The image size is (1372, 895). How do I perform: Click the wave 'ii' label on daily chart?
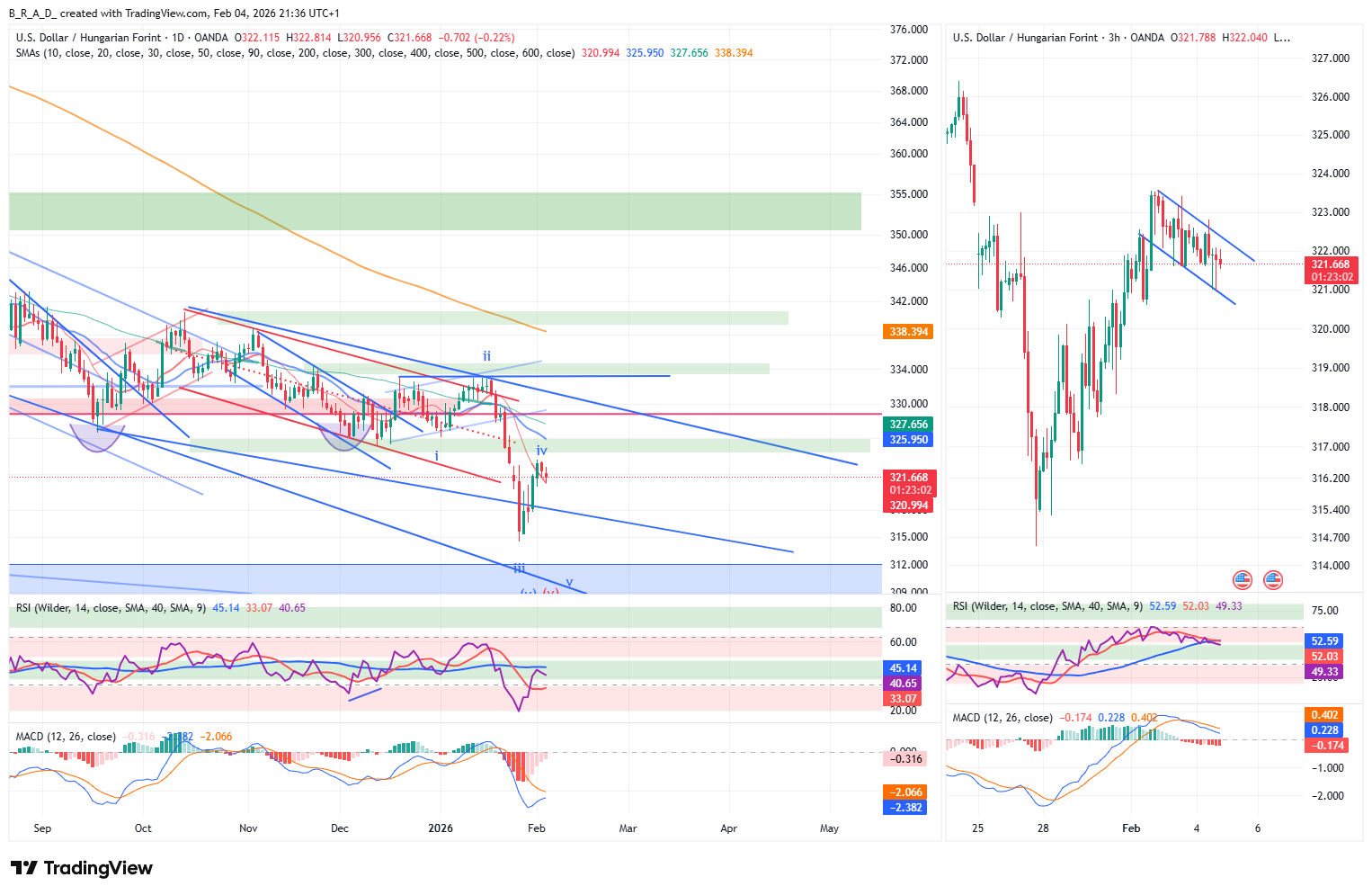click(486, 356)
